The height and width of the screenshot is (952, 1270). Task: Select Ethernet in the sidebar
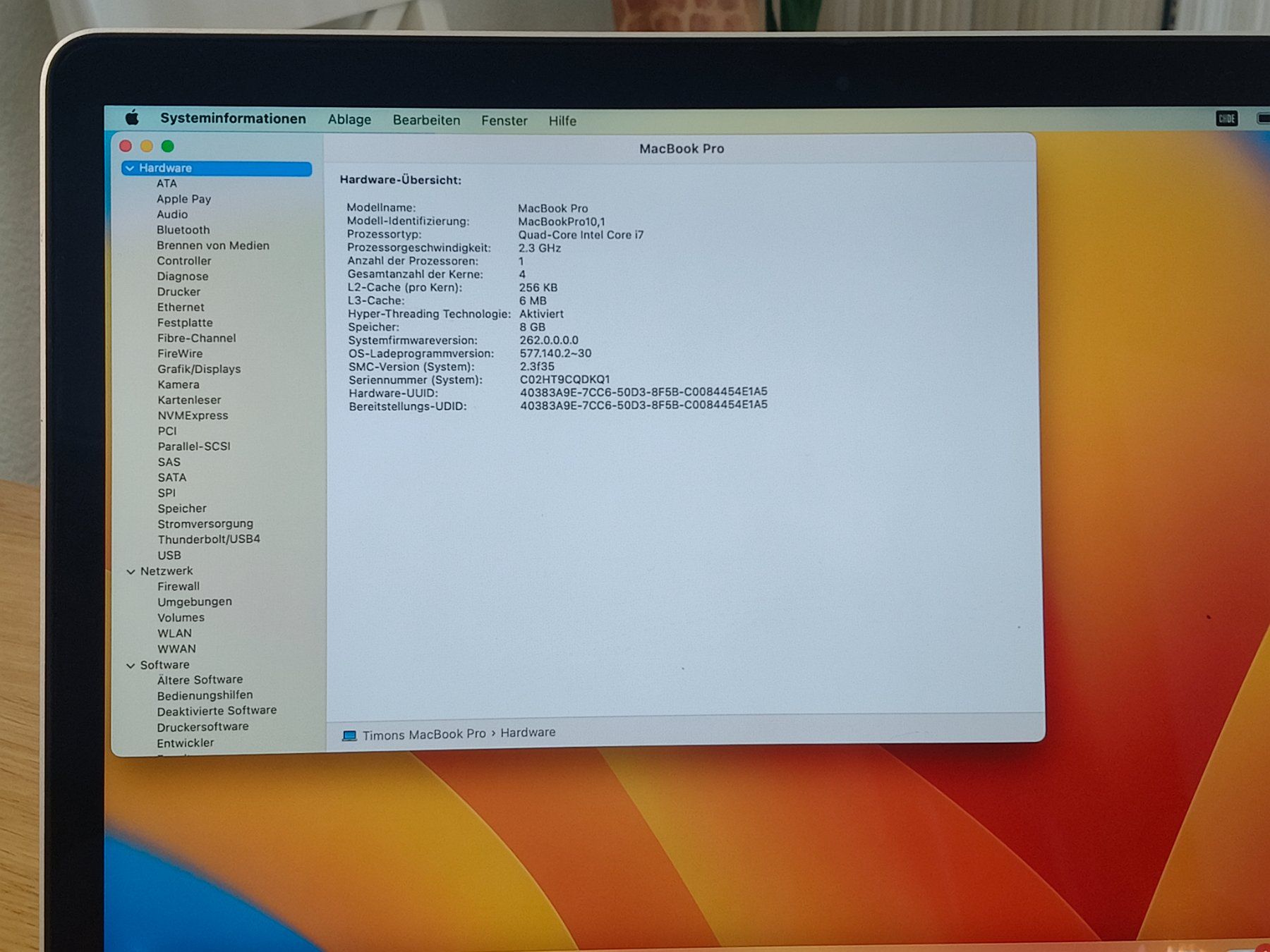[181, 307]
